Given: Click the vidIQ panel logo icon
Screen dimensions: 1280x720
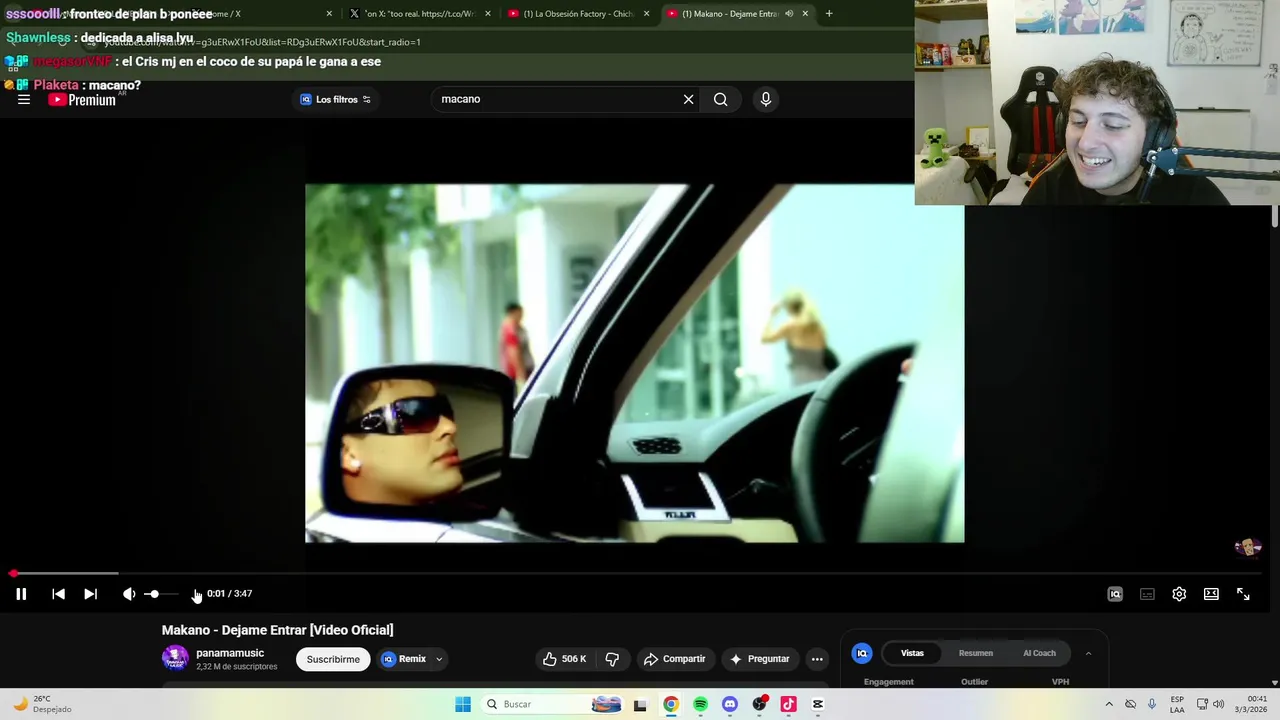Looking at the screenshot, I should pos(861,653).
